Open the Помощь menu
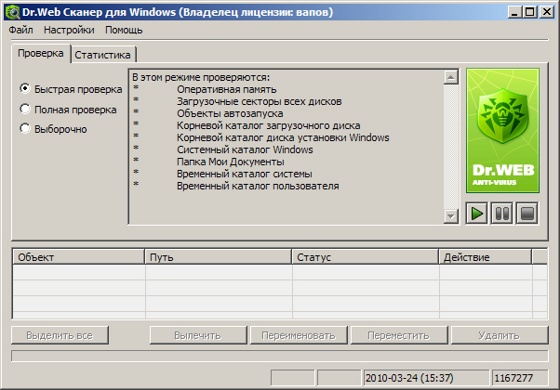 tap(124, 30)
